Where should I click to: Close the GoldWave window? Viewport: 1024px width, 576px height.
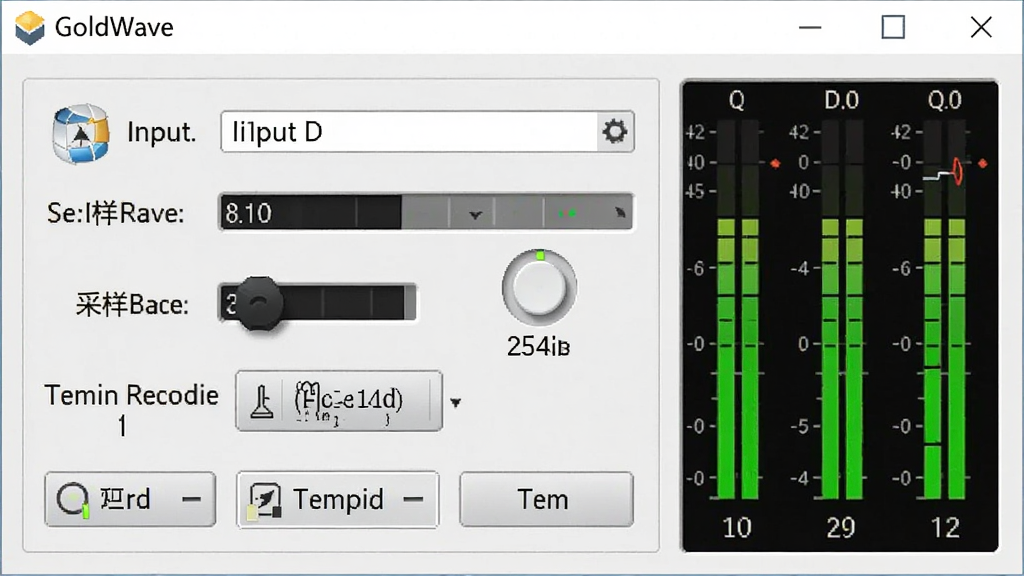[x=981, y=27]
